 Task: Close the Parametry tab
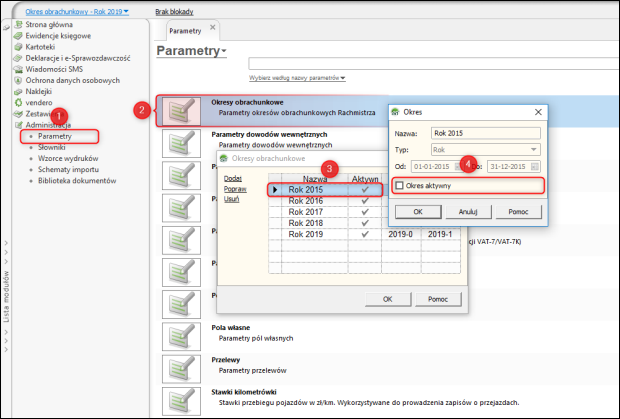[x=212, y=27]
